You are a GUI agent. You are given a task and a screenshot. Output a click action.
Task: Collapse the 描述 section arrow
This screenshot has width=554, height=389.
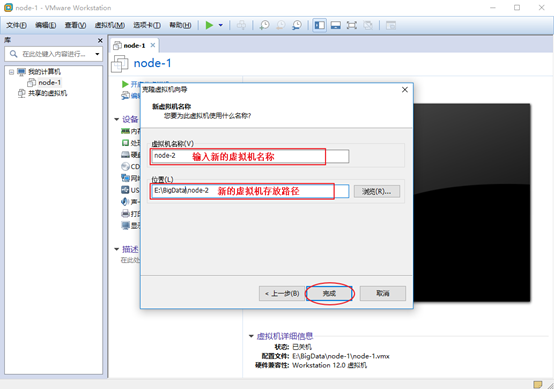117,249
